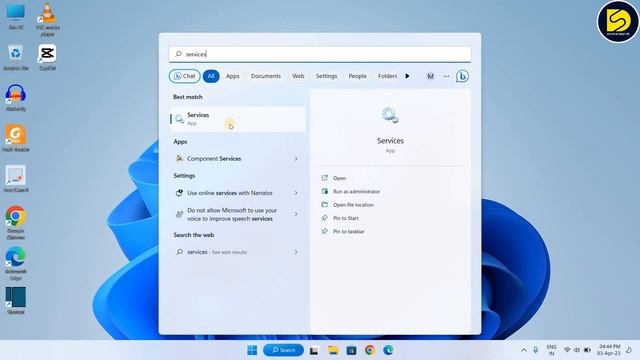Click the search input field
Image resolution: width=640 pixels, height=360 pixels.
click(320, 54)
